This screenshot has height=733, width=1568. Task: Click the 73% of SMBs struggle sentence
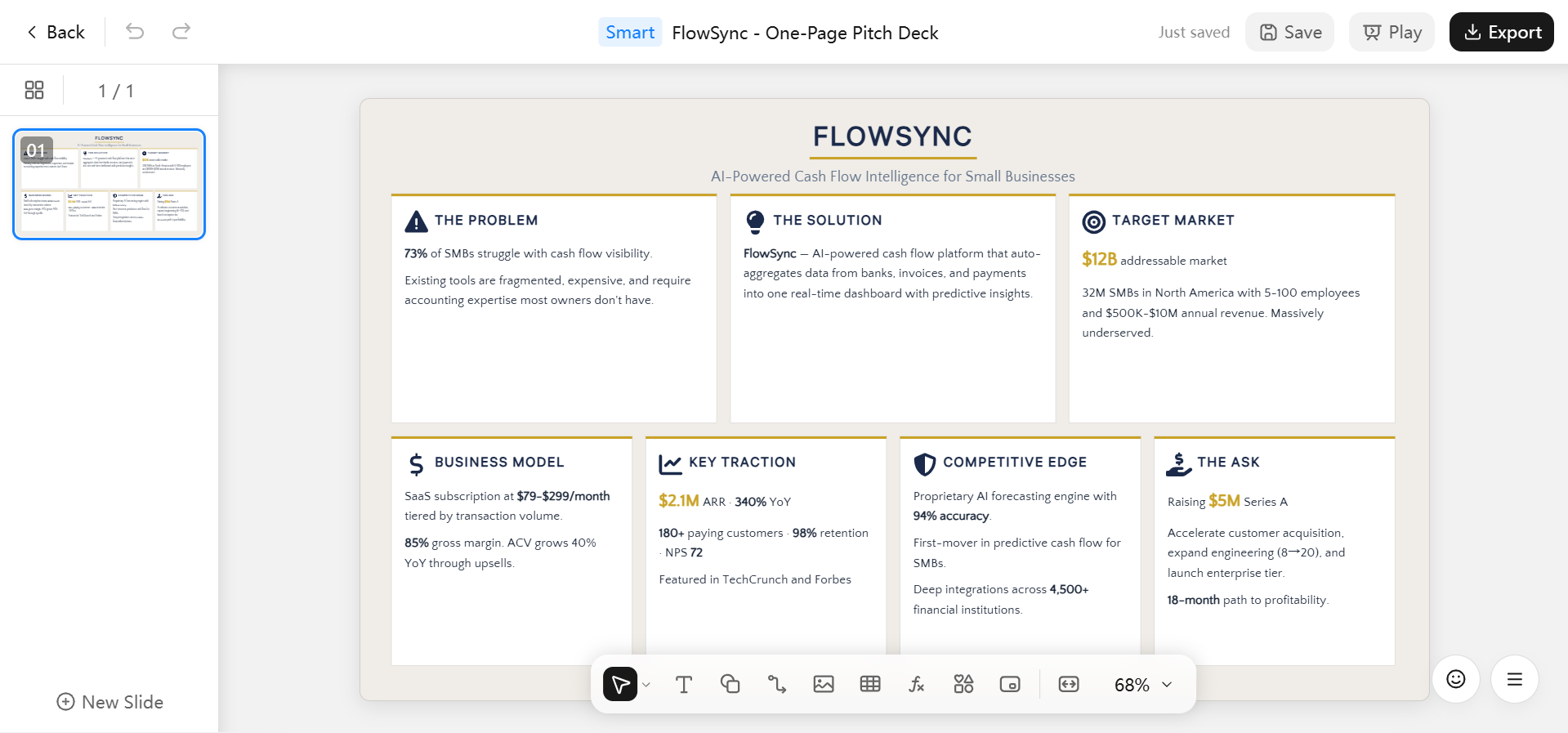(x=529, y=254)
